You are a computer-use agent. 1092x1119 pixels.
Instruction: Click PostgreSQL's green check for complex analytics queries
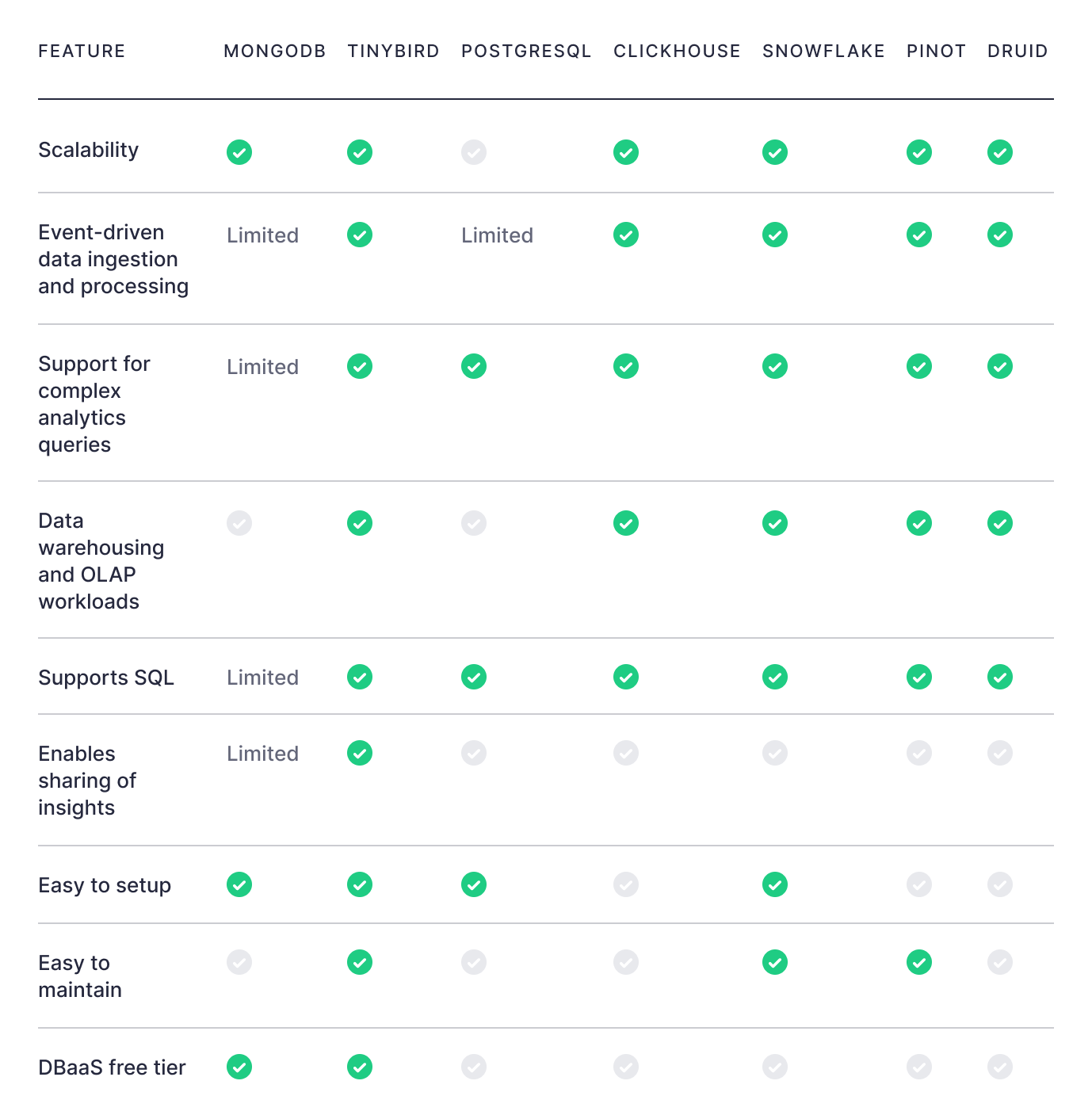pyautogui.click(x=474, y=366)
